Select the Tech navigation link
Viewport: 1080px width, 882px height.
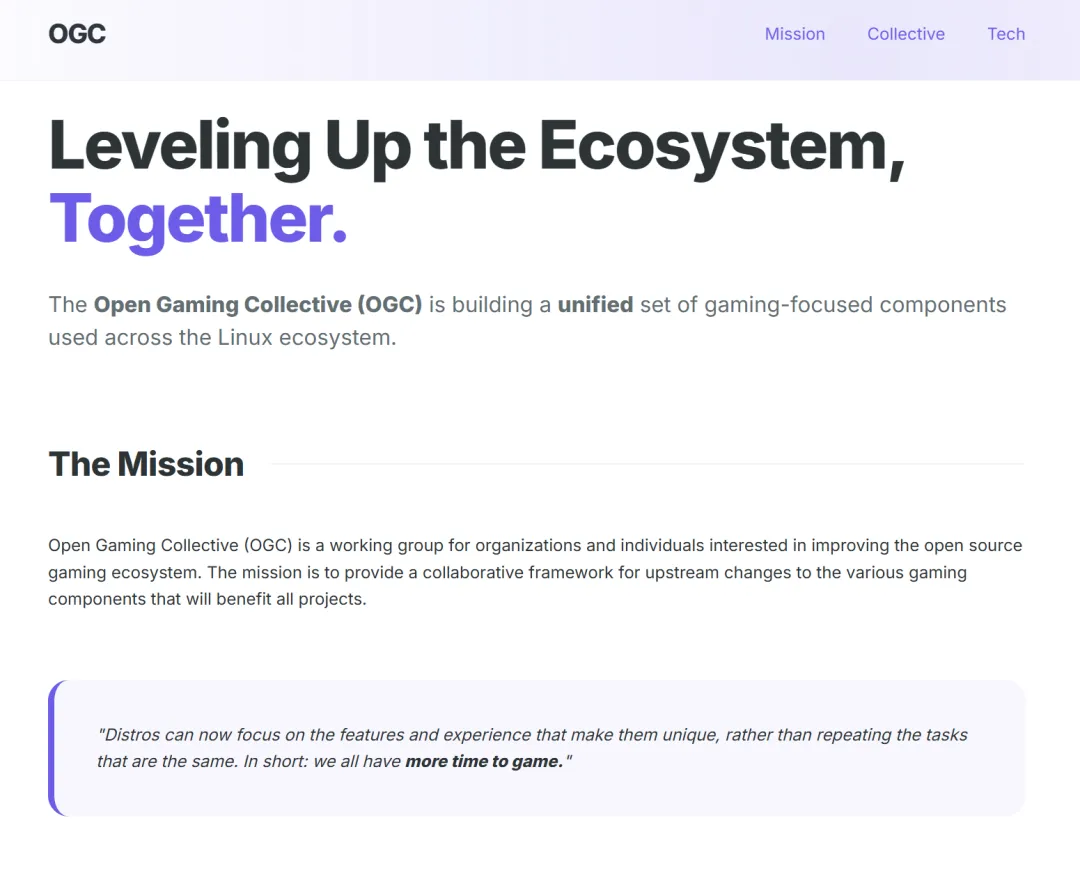click(x=1006, y=34)
